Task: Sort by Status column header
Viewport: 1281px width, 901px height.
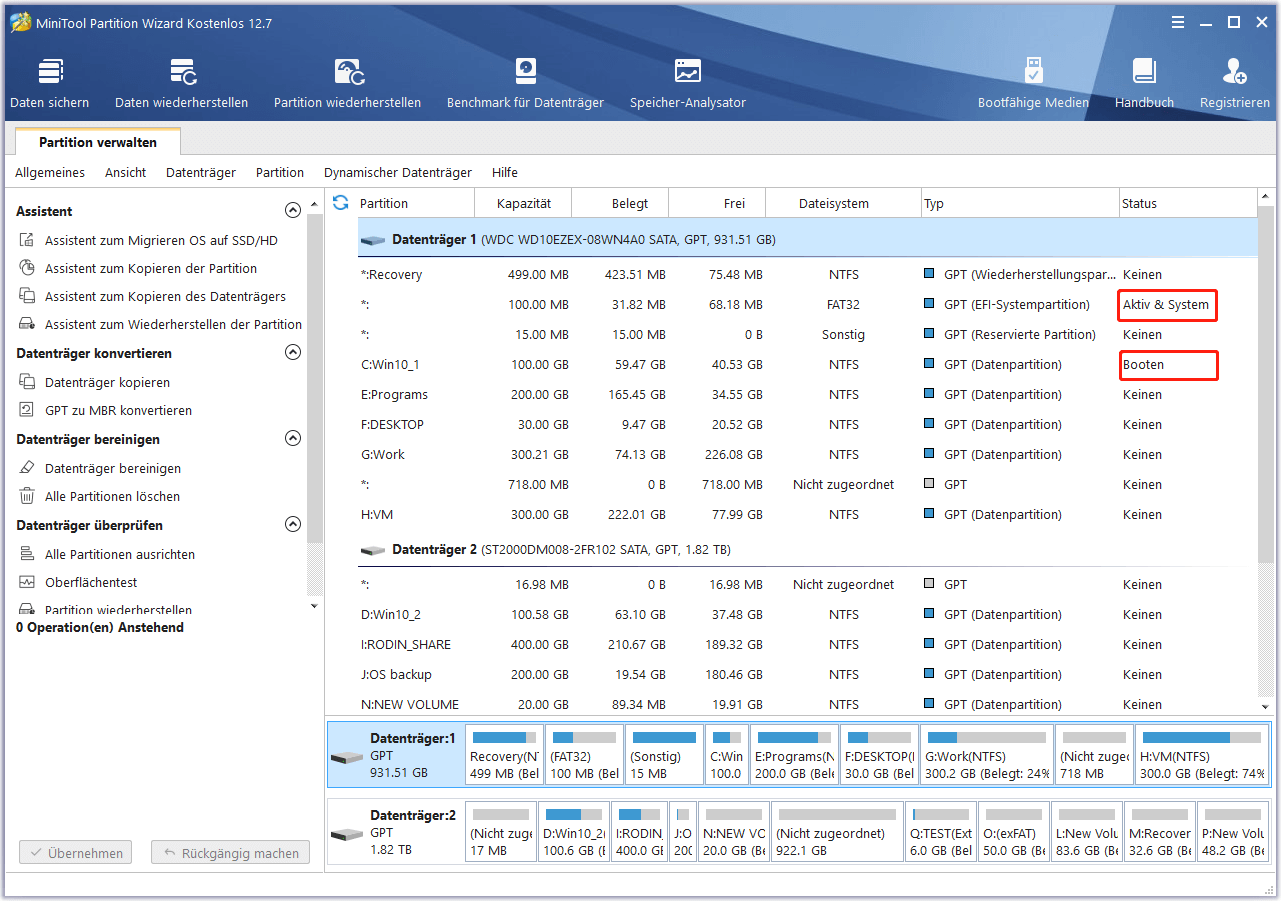Action: click(x=1187, y=203)
